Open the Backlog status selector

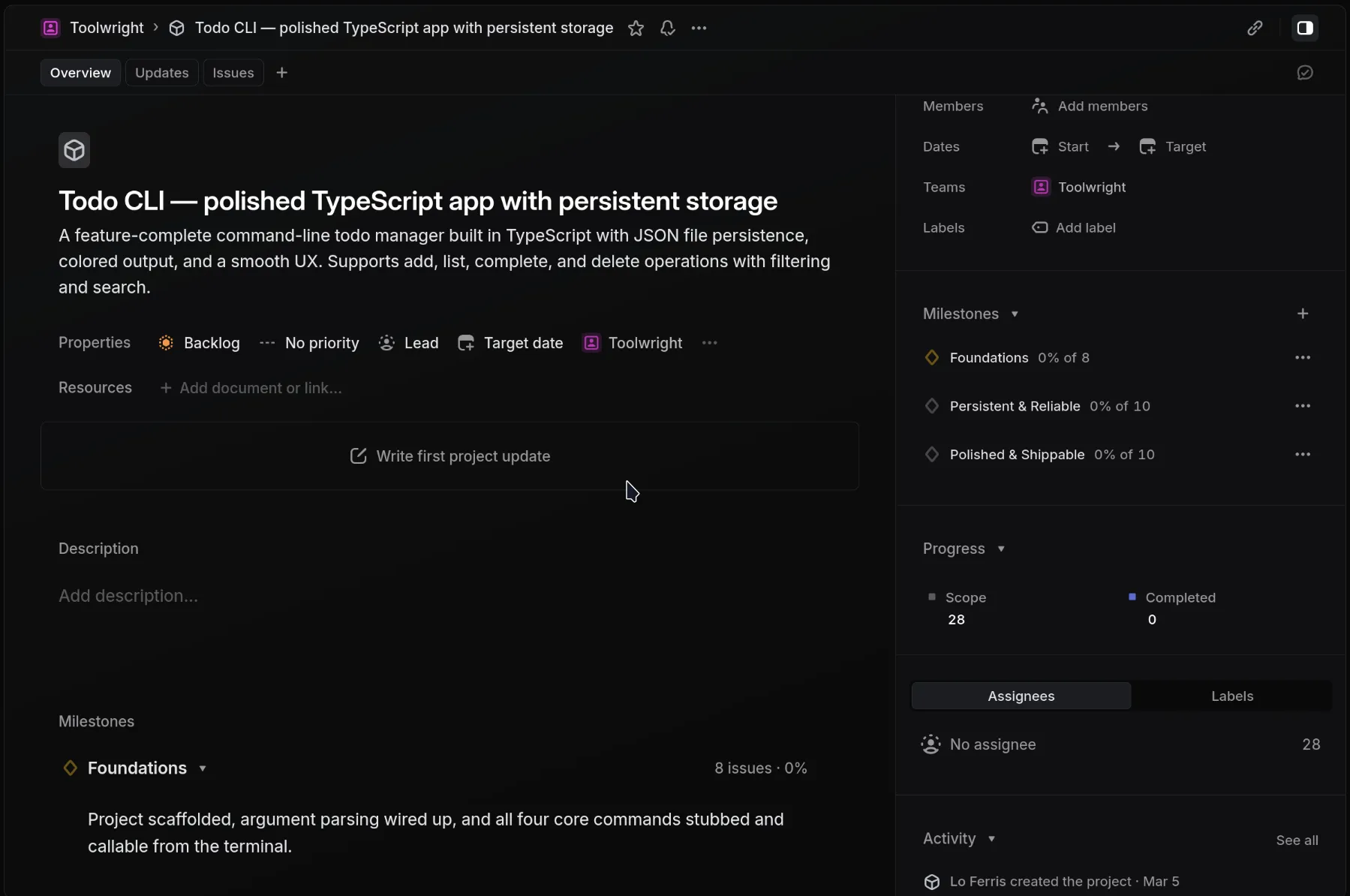point(199,343)
